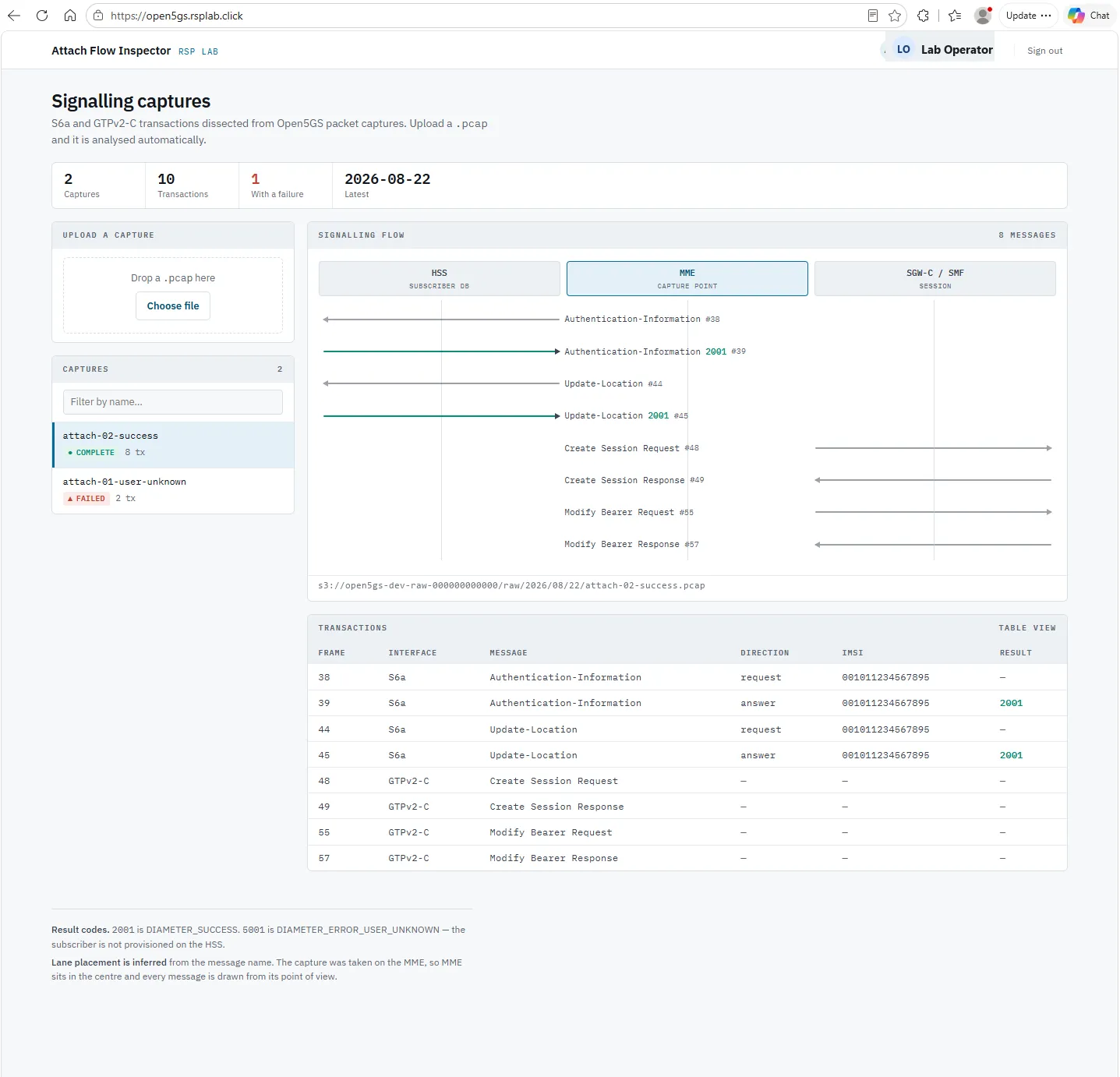Click the TABLE VIEW label
The image size is (1120, 1077).
pos(1027,628)
